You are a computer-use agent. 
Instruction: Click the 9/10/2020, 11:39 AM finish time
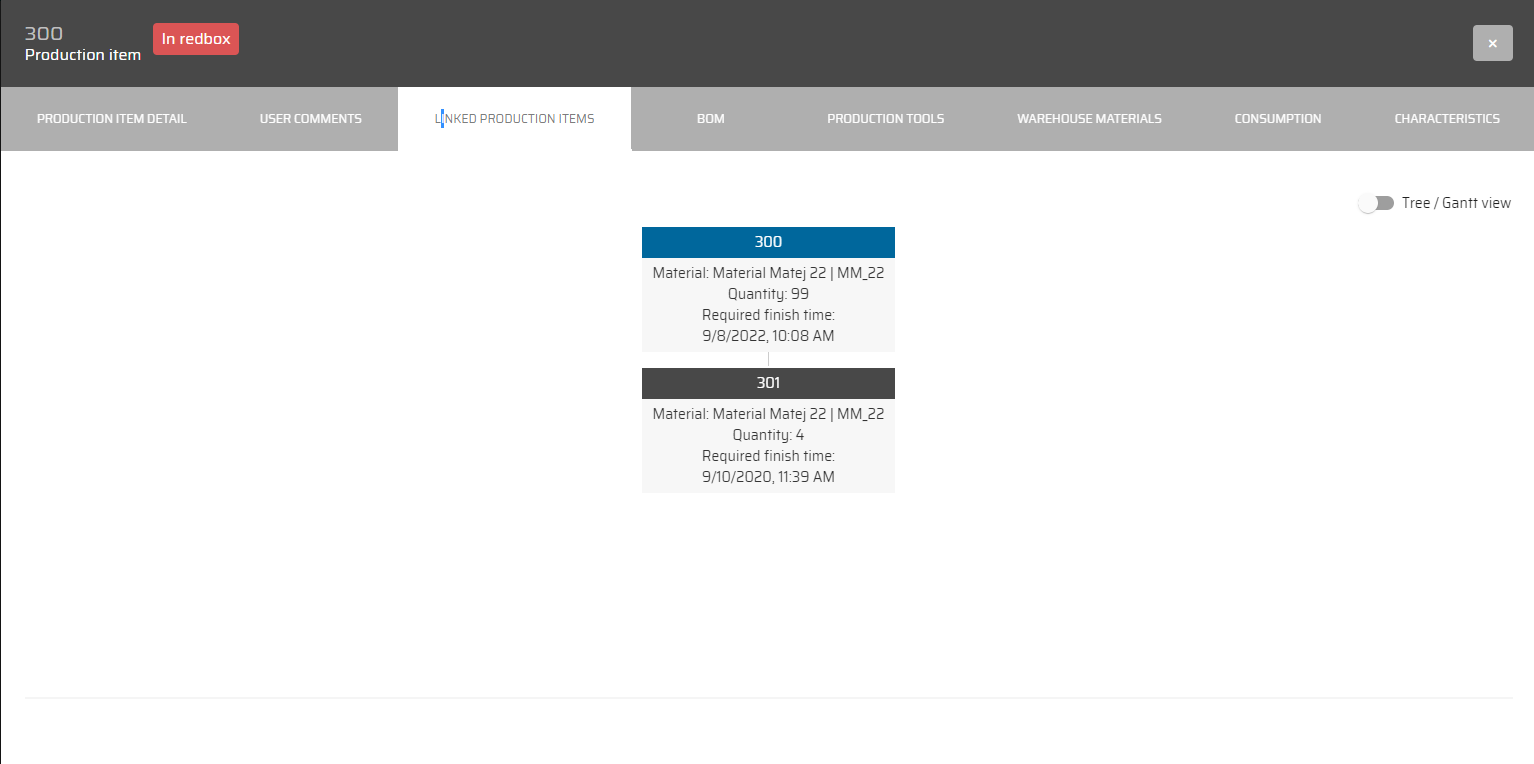(x=768, y=477)
